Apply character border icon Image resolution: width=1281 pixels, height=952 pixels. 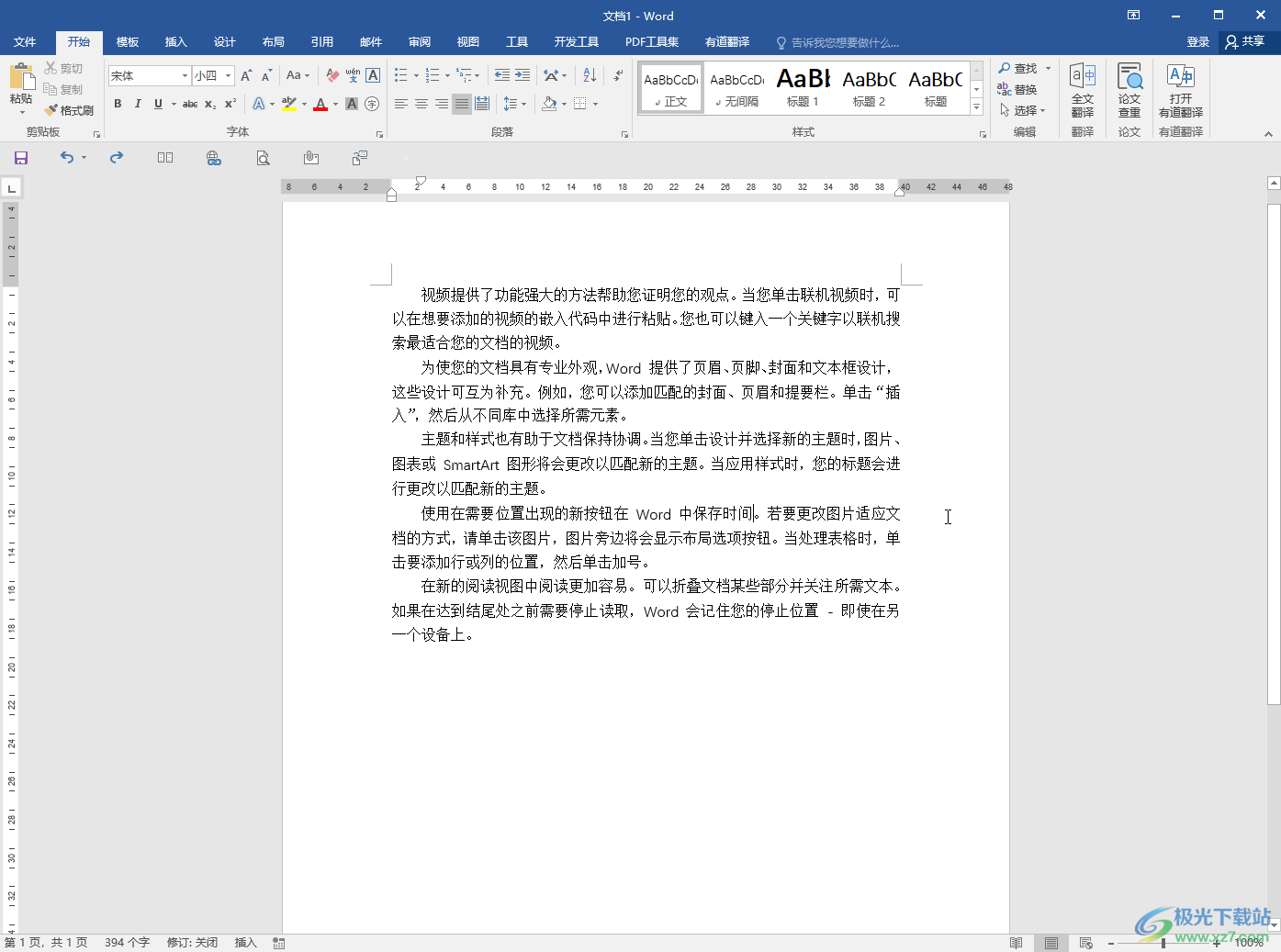[x=373, y=75]
